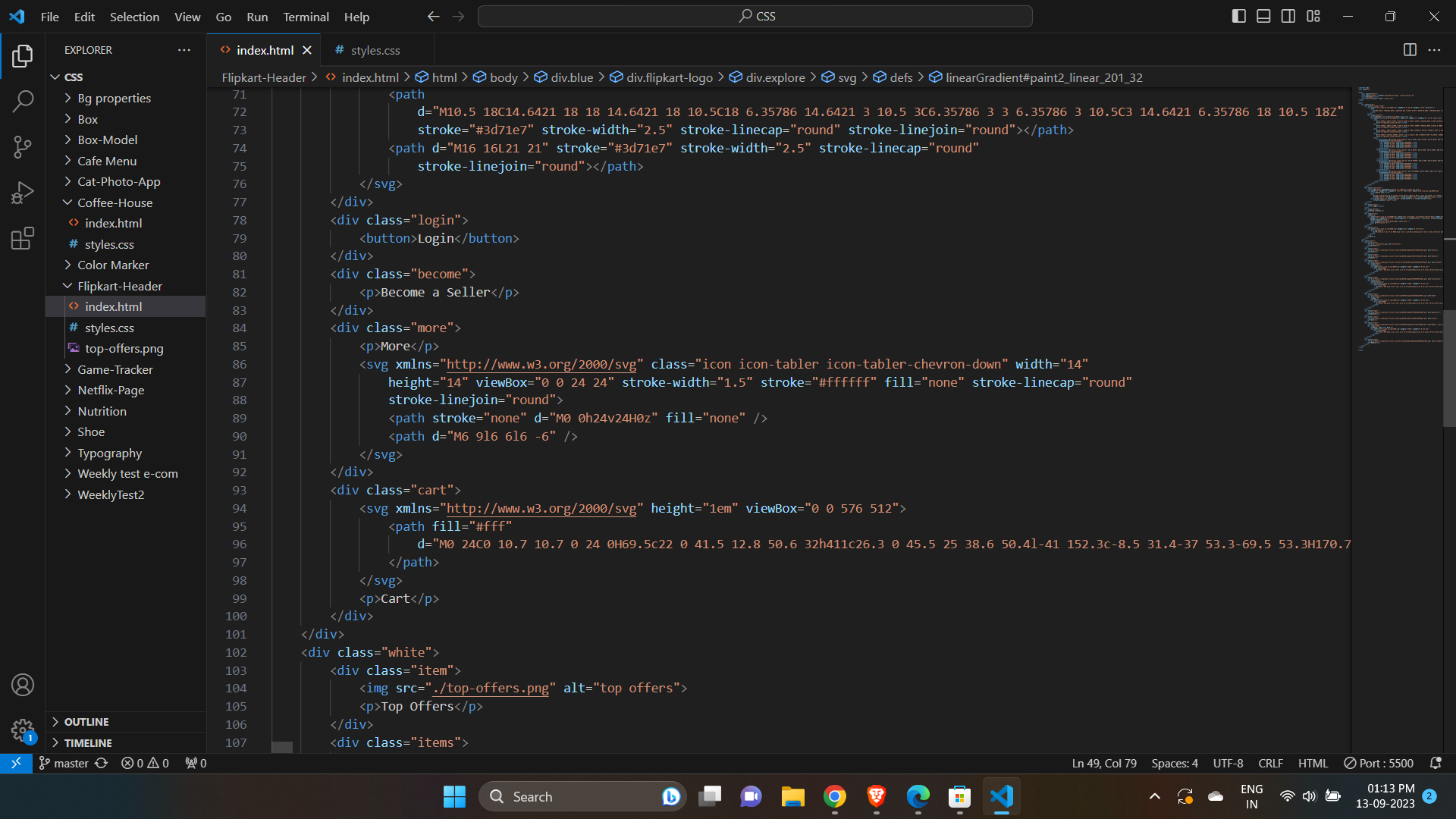Open the Terminal menu
This screenshot has width=1456, height=819.
pos(306,16)
